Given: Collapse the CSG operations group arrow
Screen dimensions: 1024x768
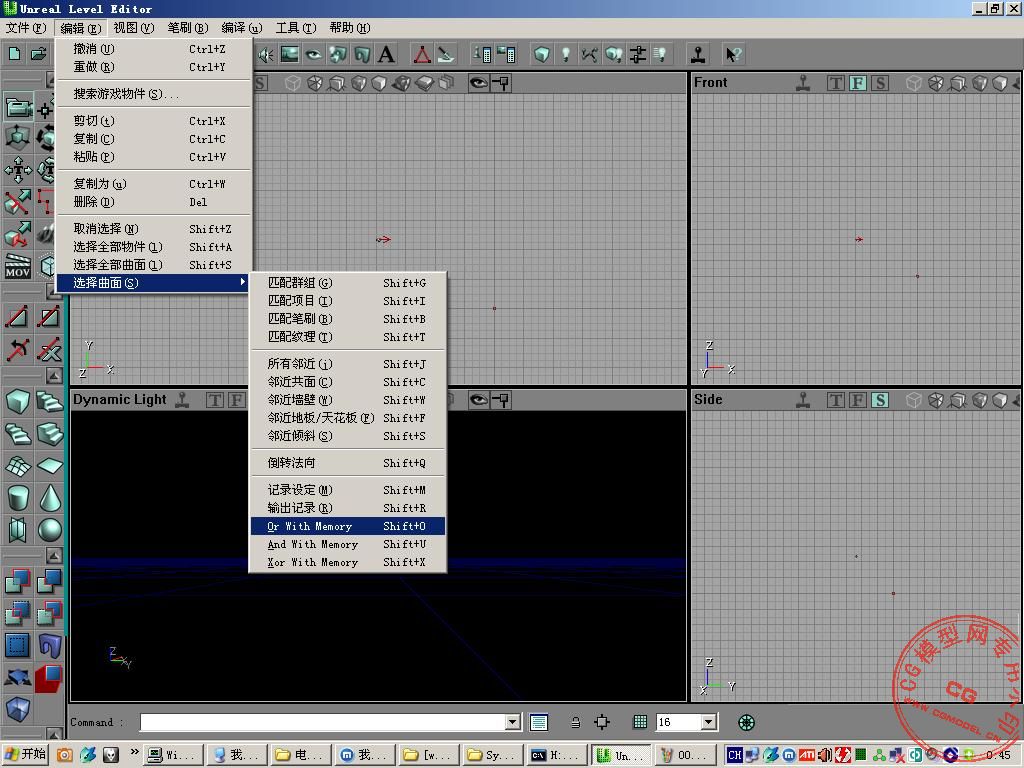Looking at the screenshot, I should click(x=54, y=556).
